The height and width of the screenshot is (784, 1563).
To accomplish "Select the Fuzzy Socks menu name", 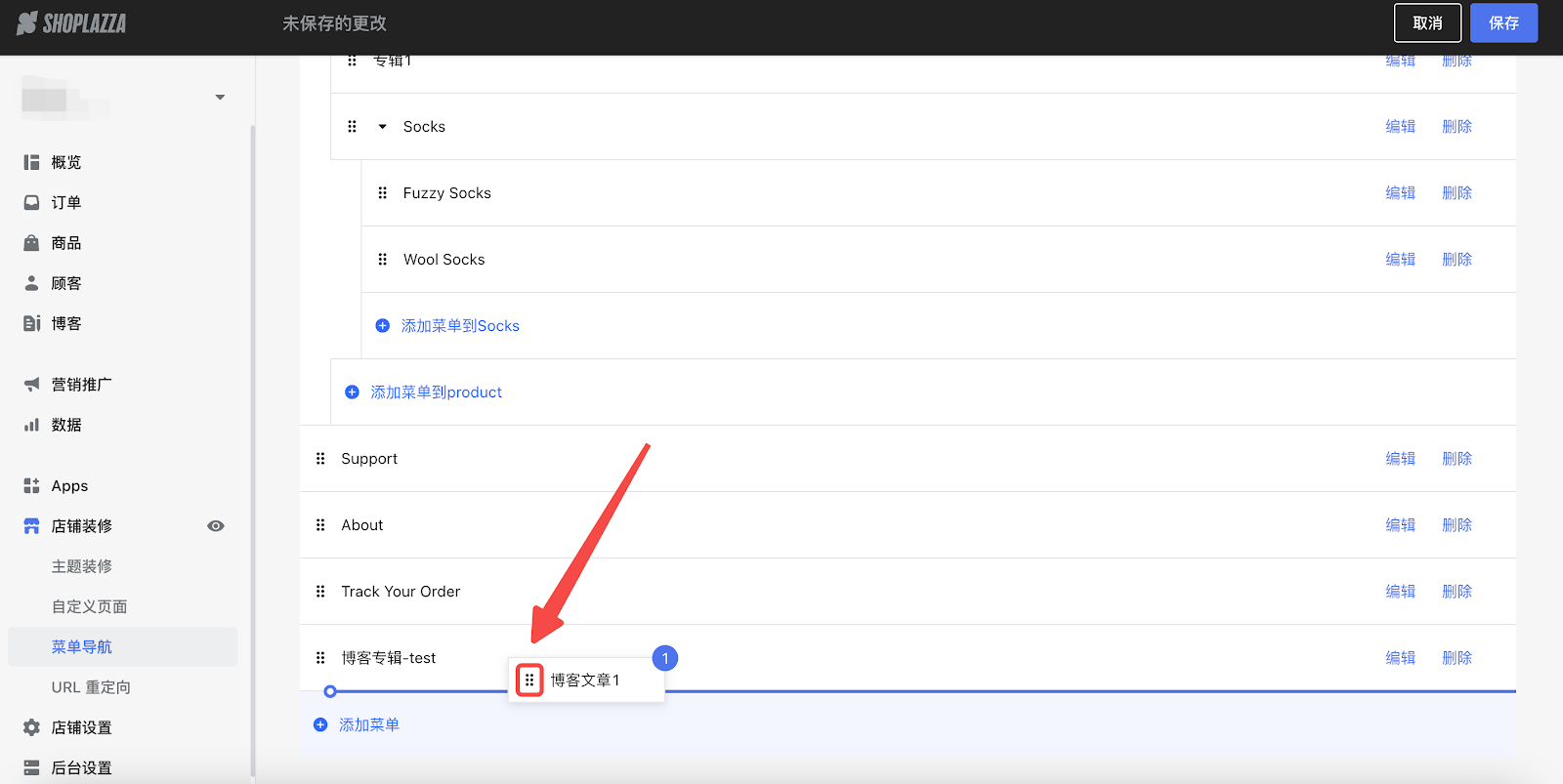I will tap(447, 192).
